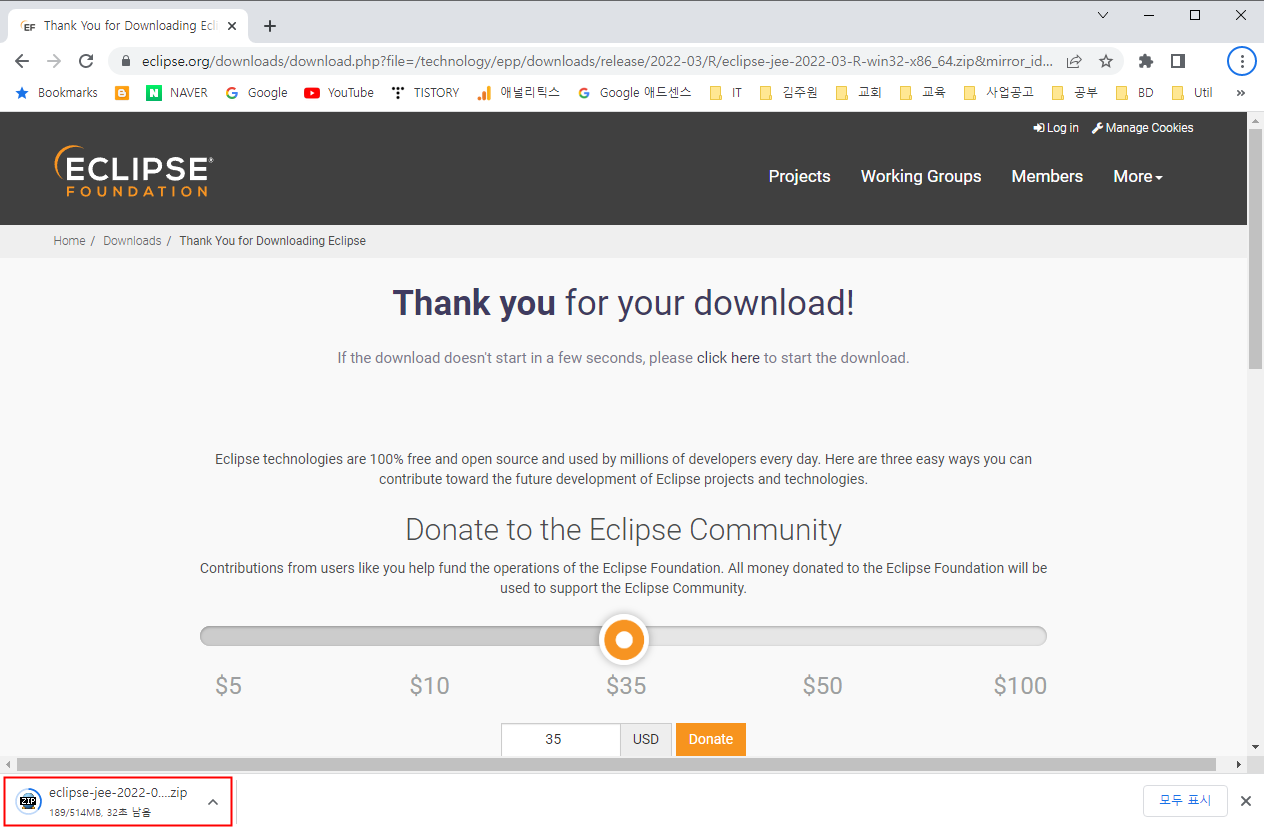This screenshot has height=830, width=1264.
Task: Close the downloads bar with X
Action: click(x=1246, y=801)
